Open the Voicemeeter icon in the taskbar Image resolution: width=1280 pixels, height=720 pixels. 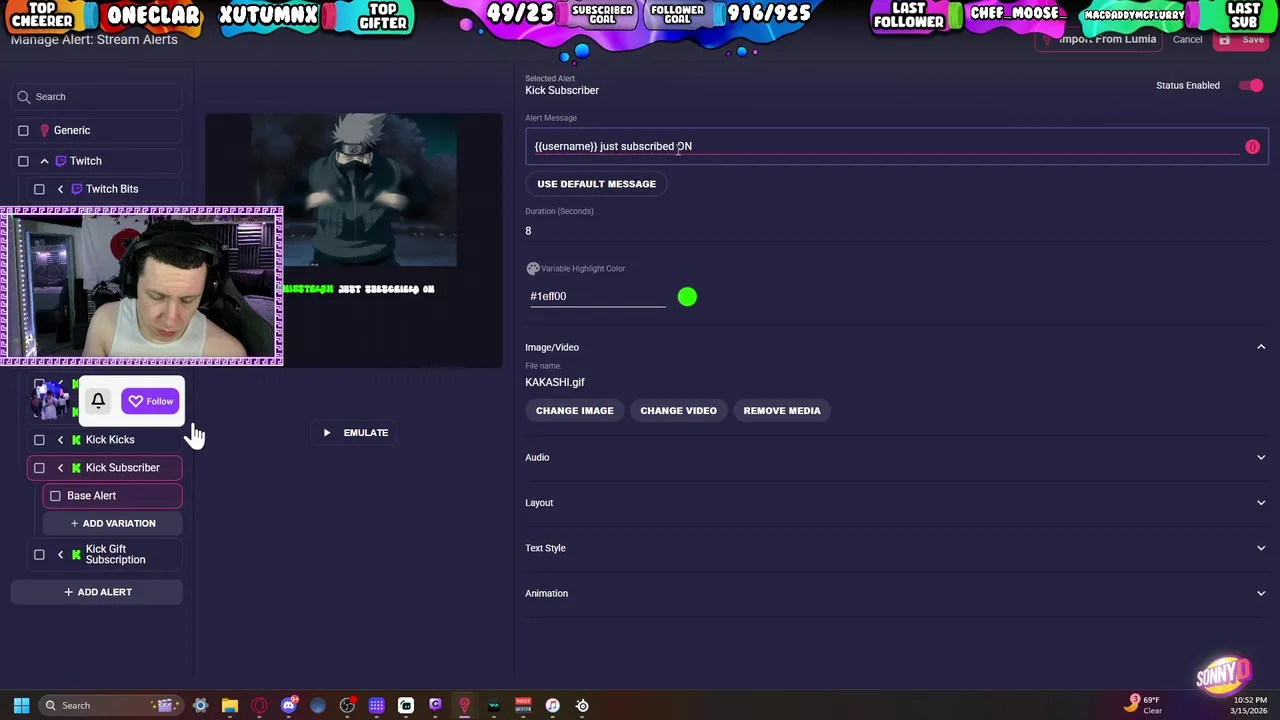coord(523,705)
